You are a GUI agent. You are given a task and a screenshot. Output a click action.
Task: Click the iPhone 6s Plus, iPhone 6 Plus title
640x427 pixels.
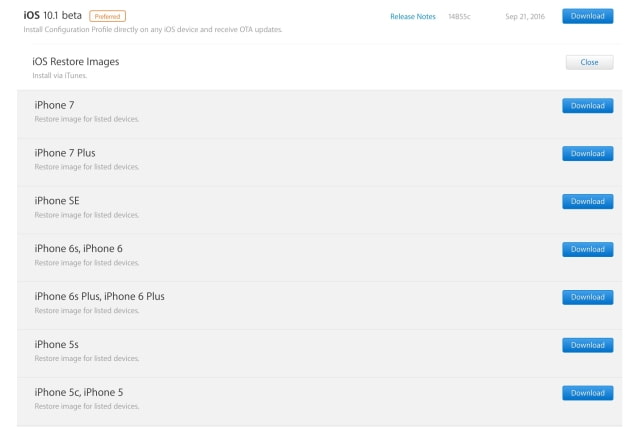pos(100,296)
